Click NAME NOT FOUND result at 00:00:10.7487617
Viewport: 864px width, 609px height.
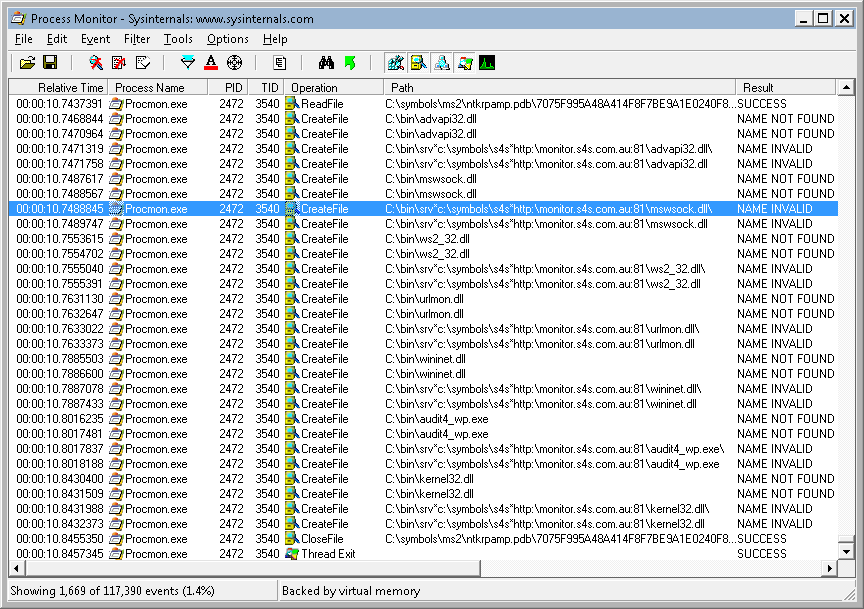pyautogui.click(x=786, y=179)
